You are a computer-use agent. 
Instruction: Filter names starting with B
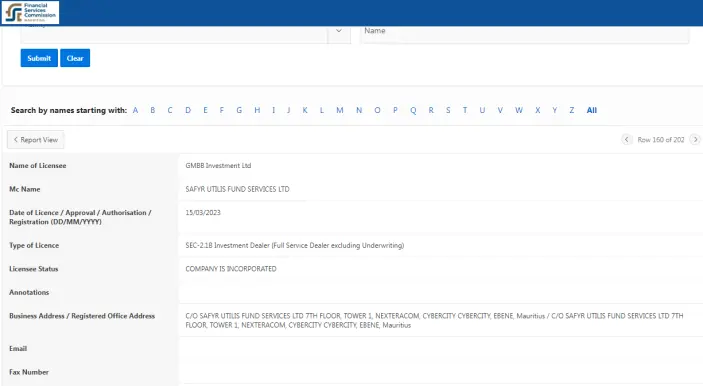[152, 110]
